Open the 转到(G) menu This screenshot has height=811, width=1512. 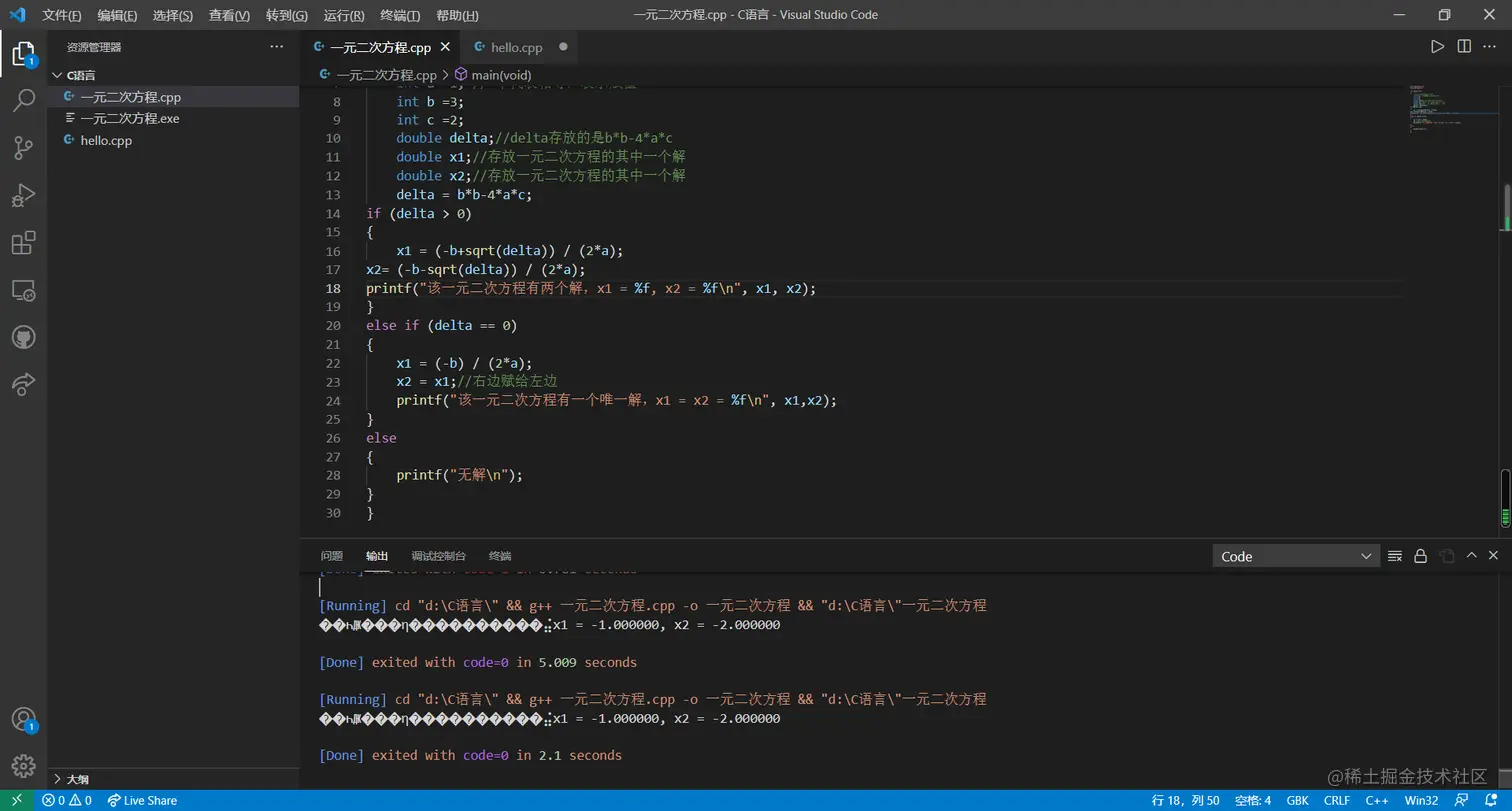click(287, 16)
